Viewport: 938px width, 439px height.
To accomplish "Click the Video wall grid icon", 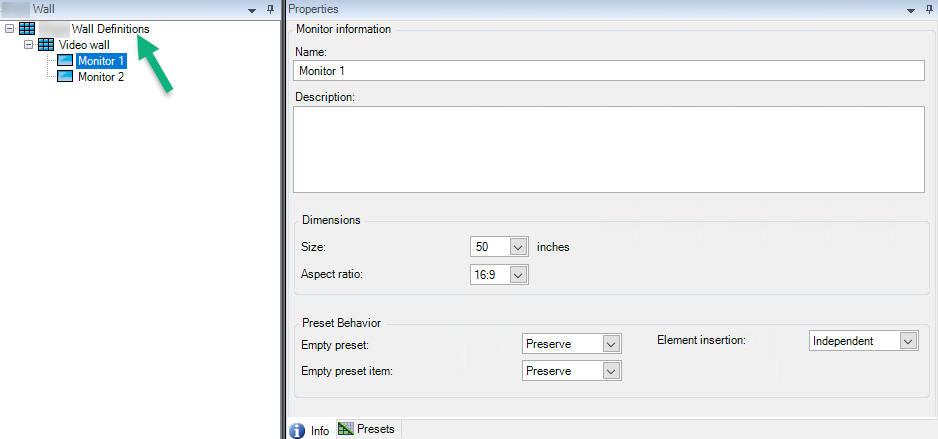I will (45, 45).
